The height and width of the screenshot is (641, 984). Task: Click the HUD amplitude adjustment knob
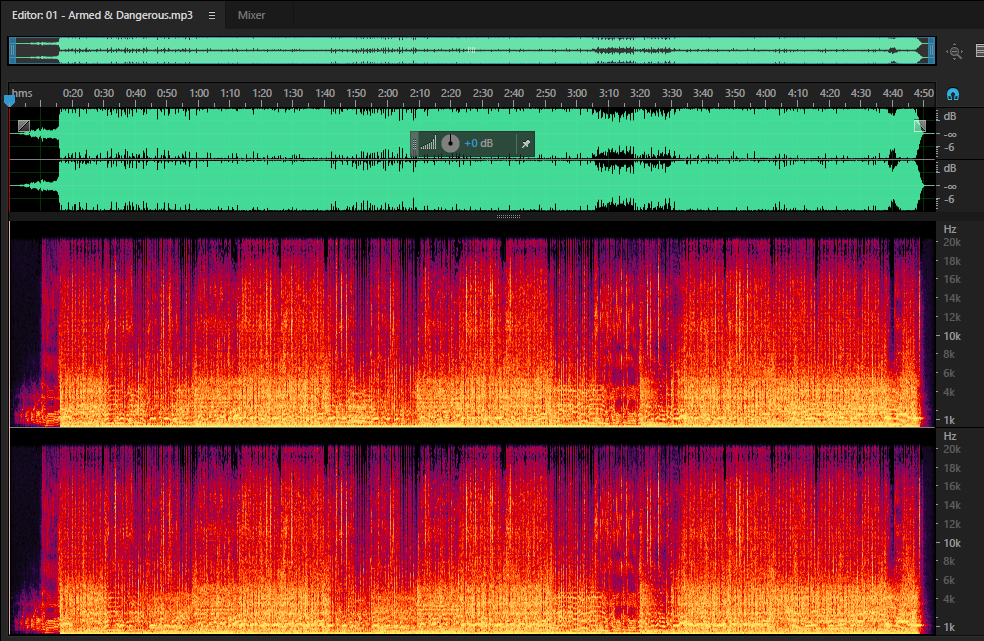450,144
